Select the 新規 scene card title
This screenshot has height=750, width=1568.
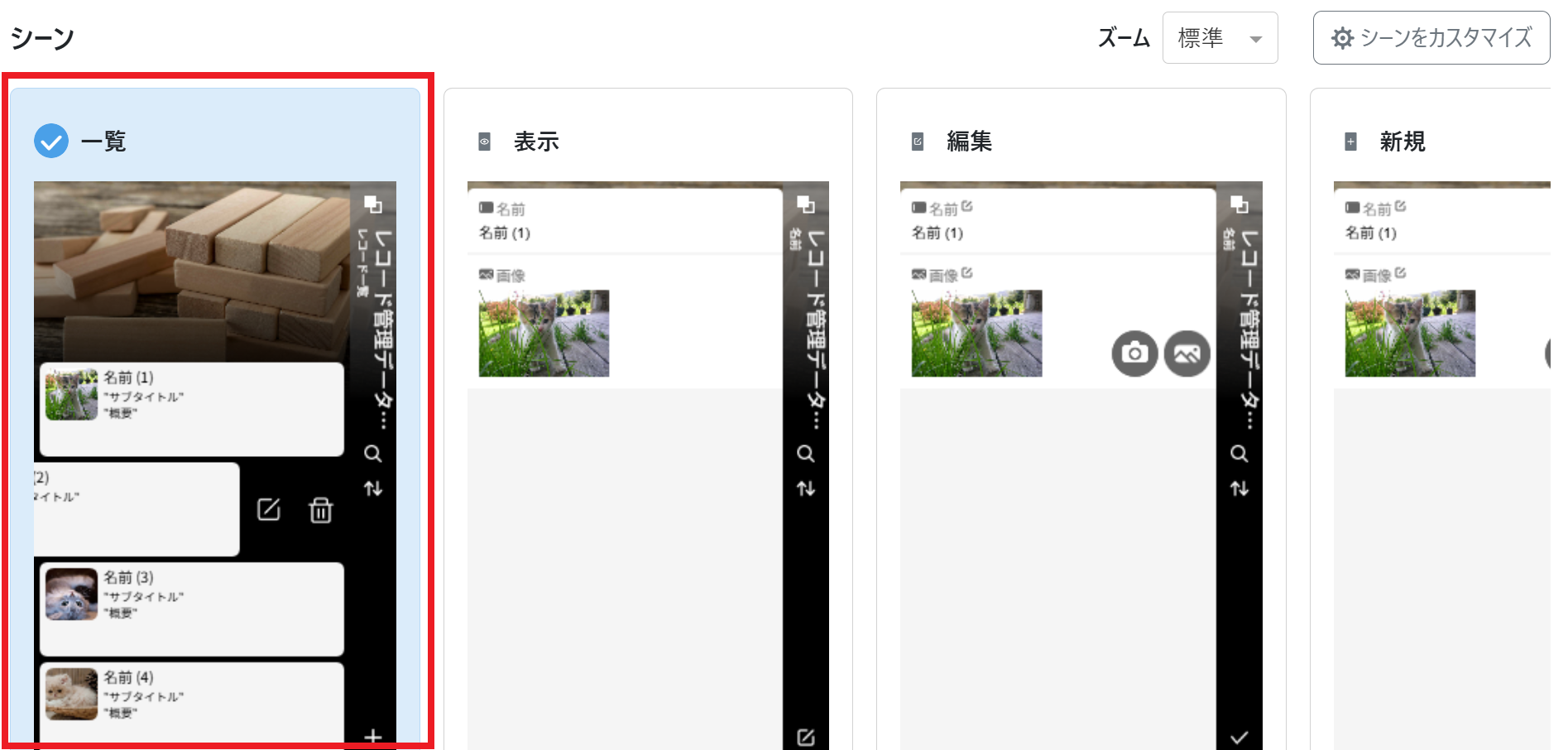1402,142
